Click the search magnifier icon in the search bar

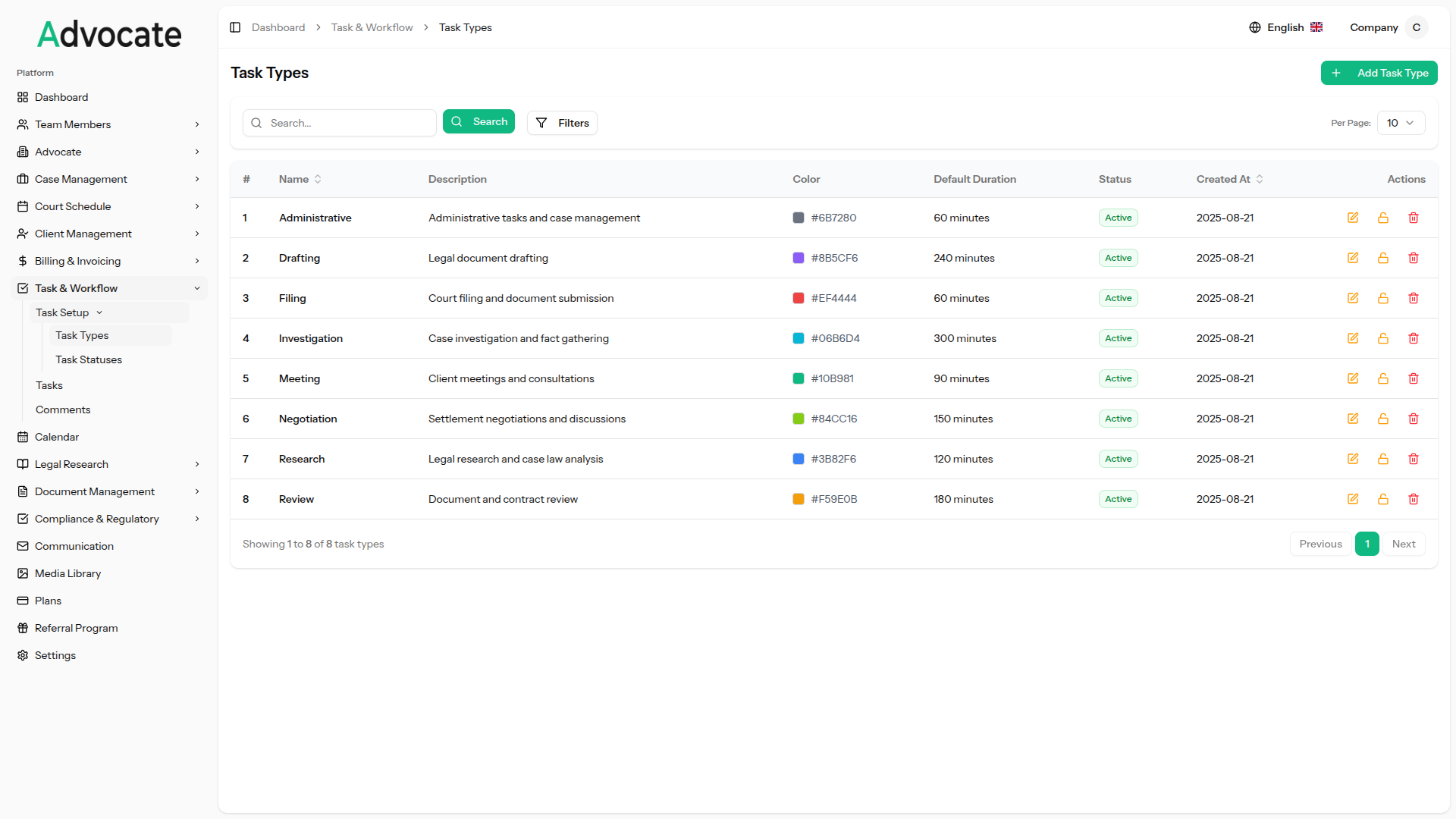[256, 122]
